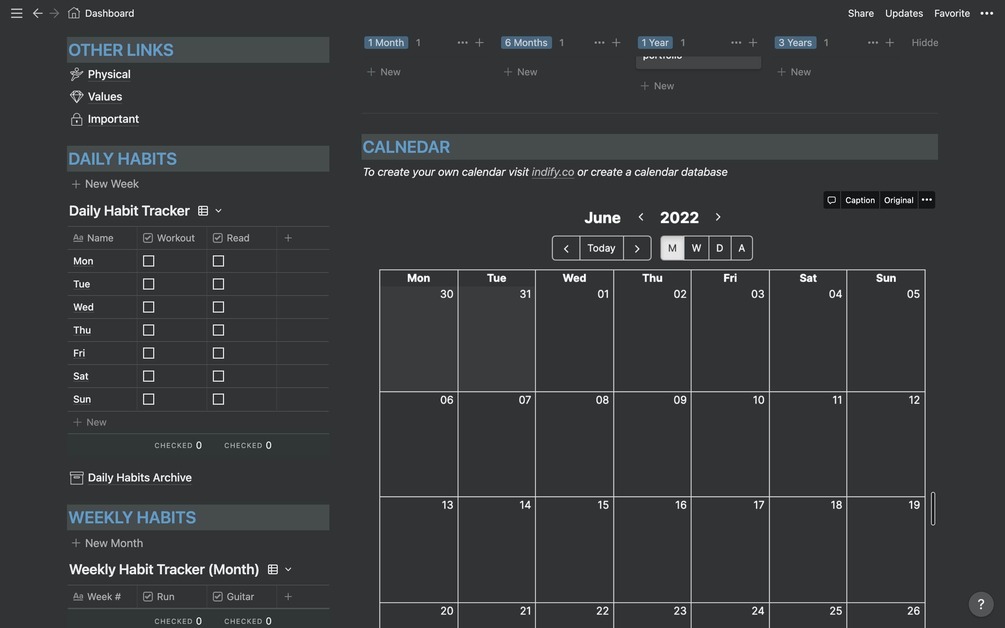Switch calendar to day view D
The height and width of the screenshot is (628, 1005).
click(x=719, y=249)
